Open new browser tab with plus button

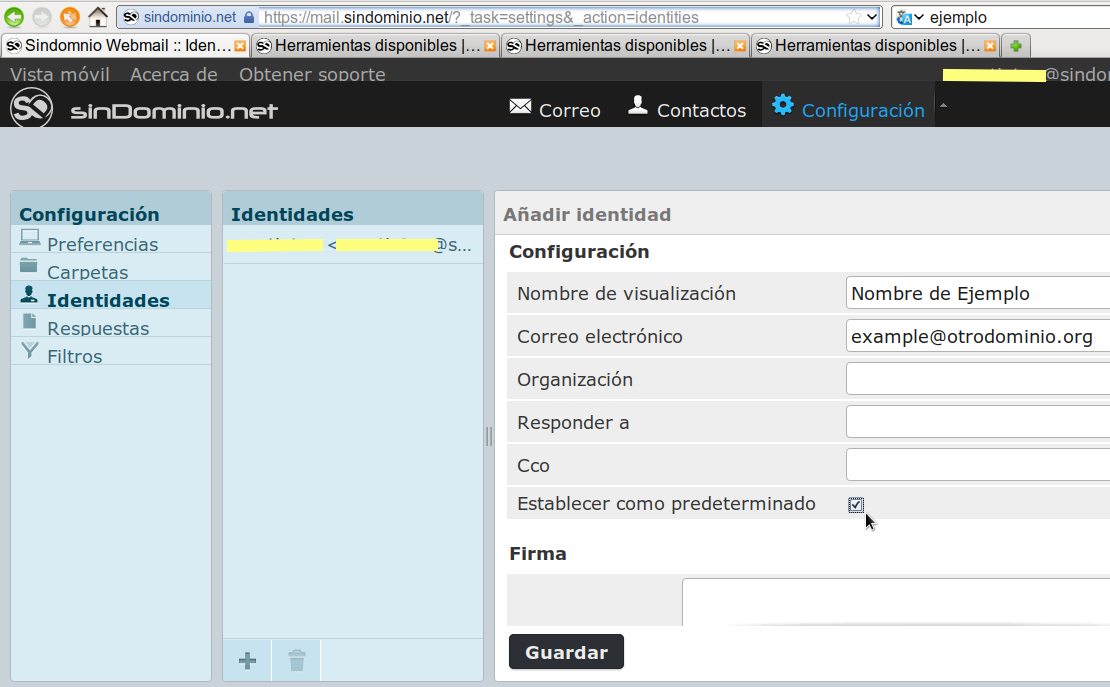pos(1015,46)
